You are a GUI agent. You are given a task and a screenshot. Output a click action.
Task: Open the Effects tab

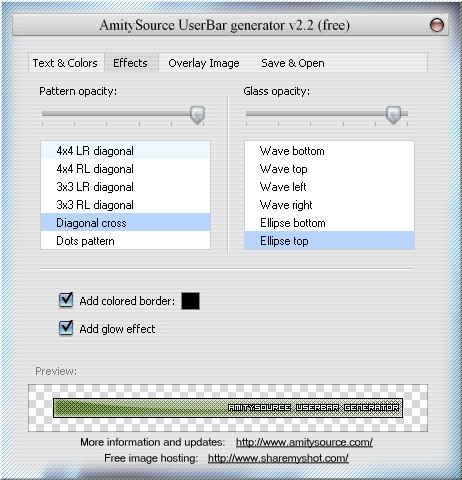click(x=130, y=63)
